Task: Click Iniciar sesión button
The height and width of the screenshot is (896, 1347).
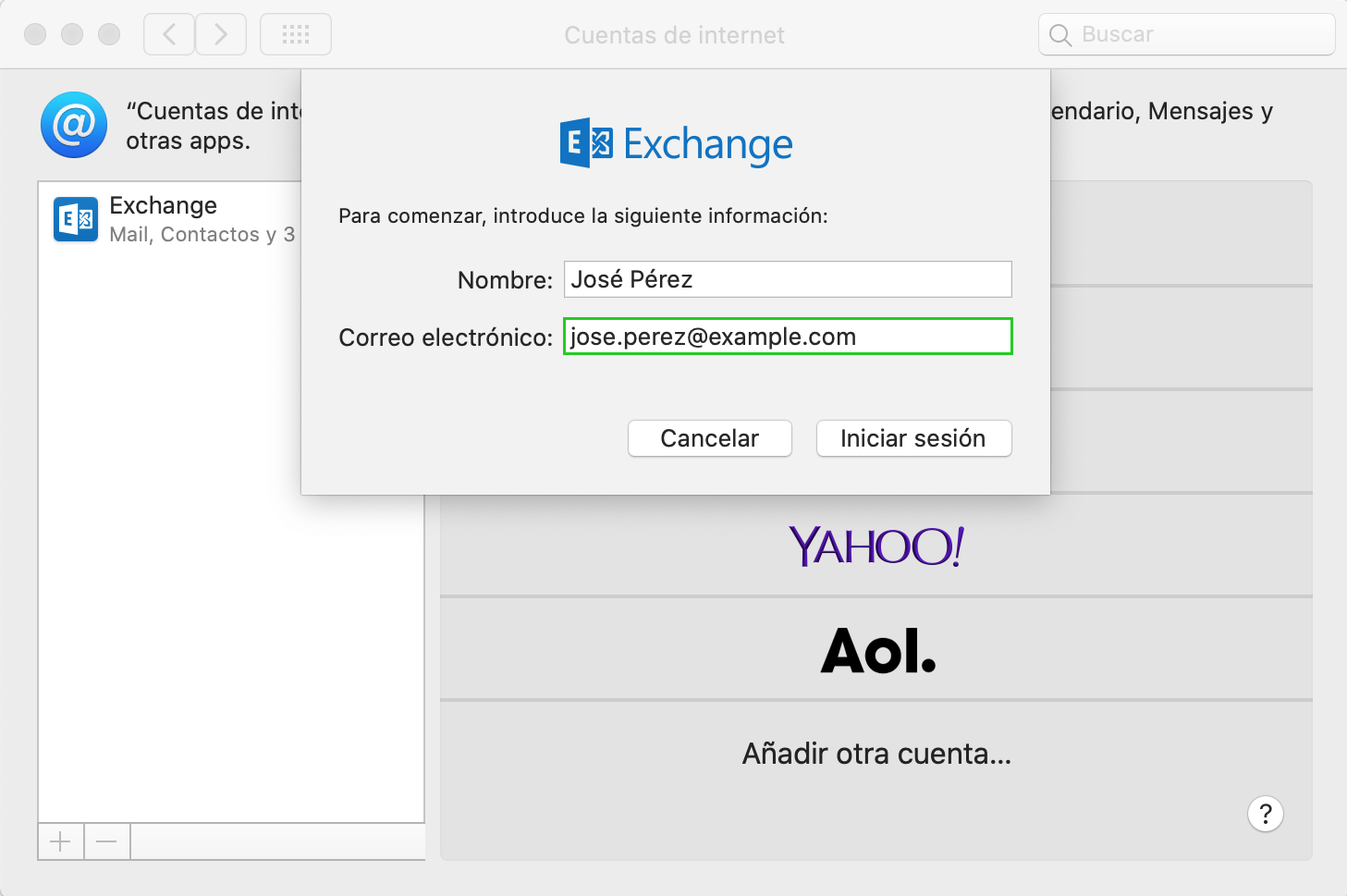Action: click(913, 438)
